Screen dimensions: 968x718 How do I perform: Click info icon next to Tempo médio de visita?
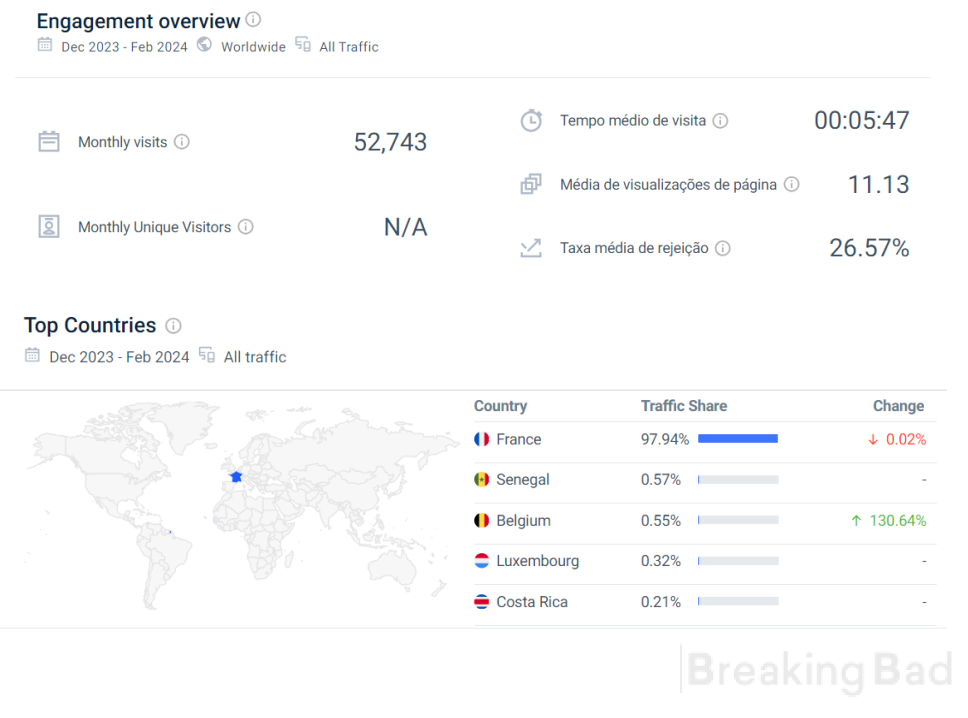[720, 121]
